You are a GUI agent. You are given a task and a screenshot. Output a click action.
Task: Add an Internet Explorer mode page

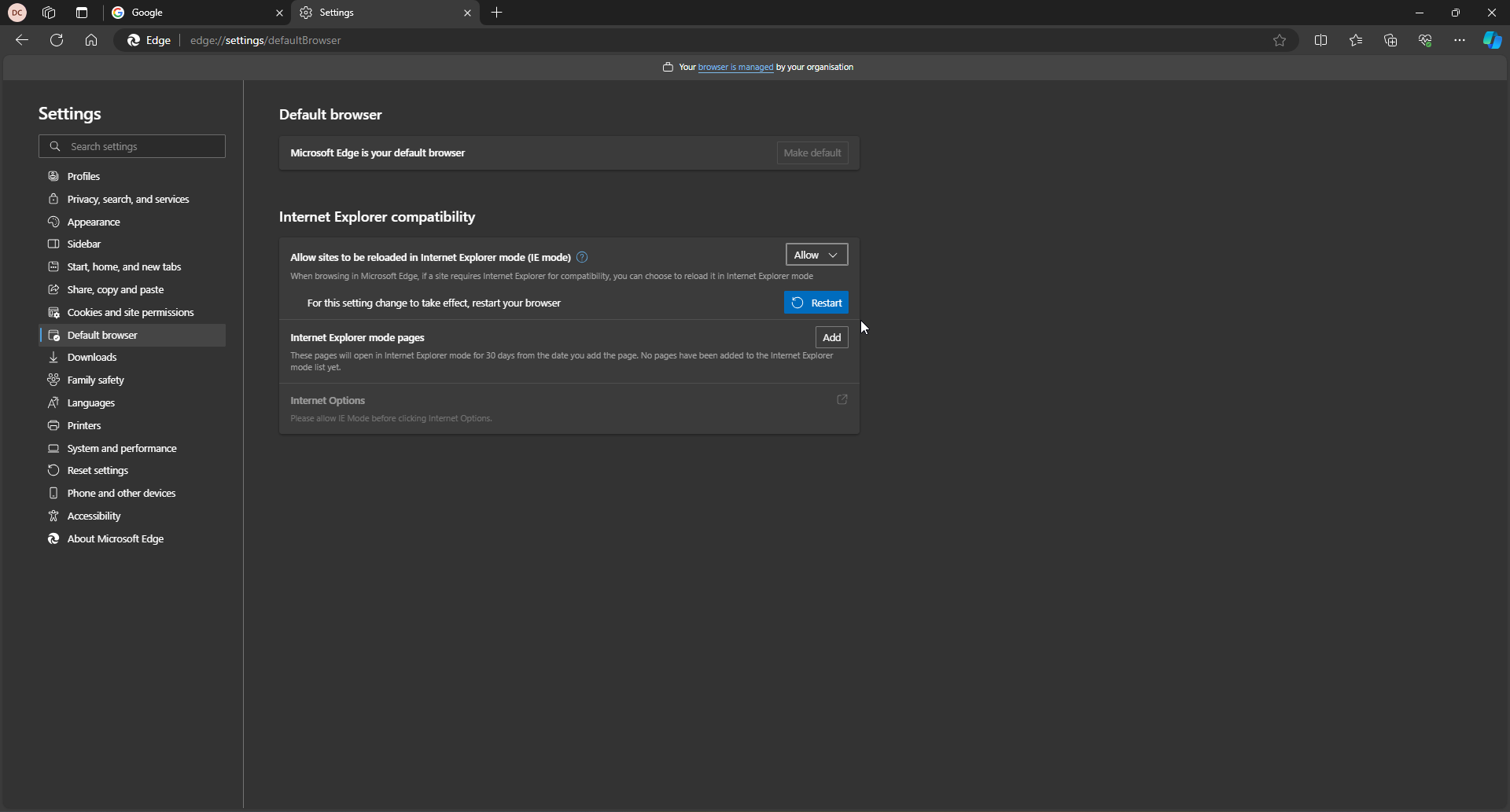point(831,337)
